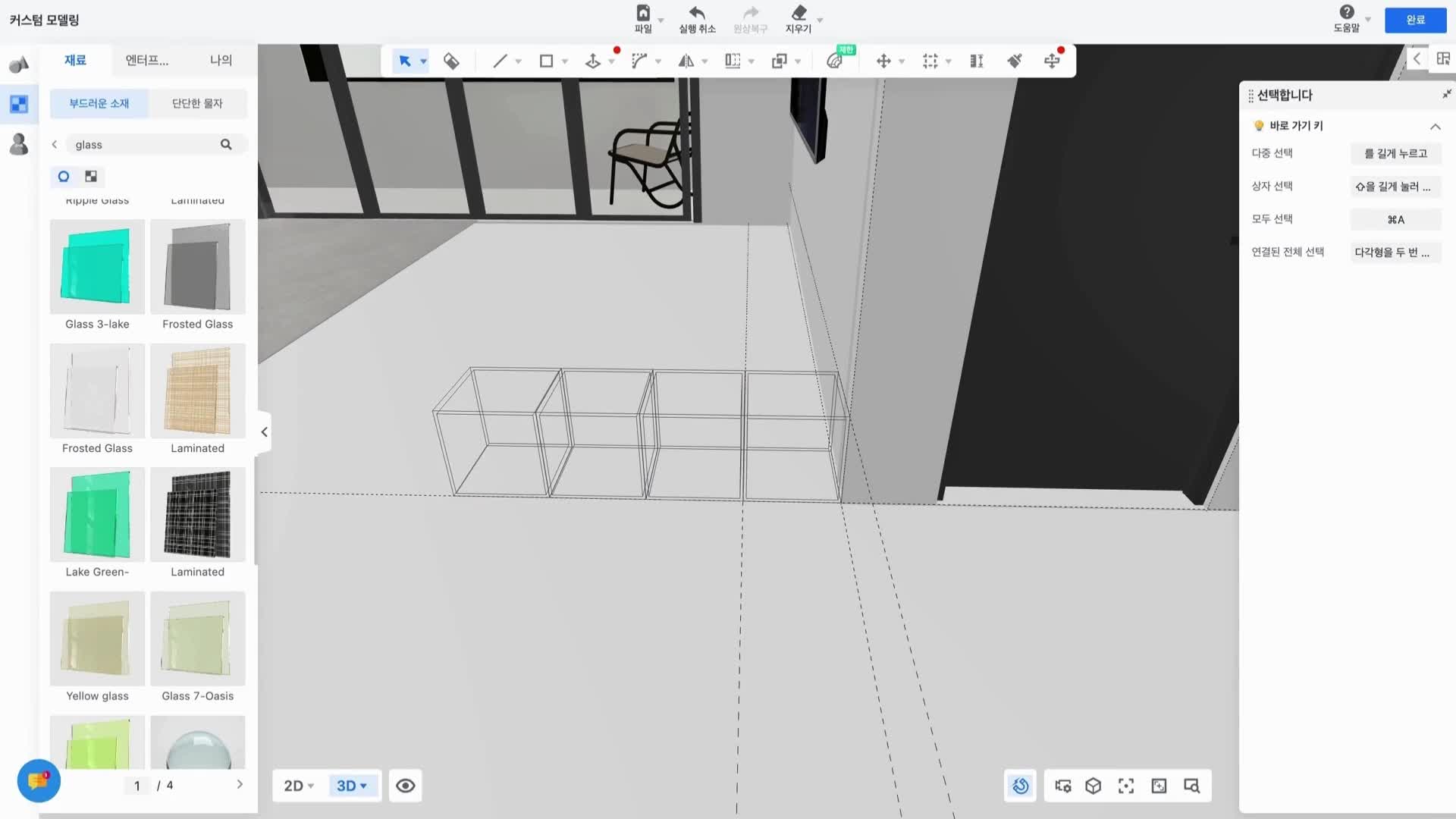Select the paint bucket material tool

point(451,61)
